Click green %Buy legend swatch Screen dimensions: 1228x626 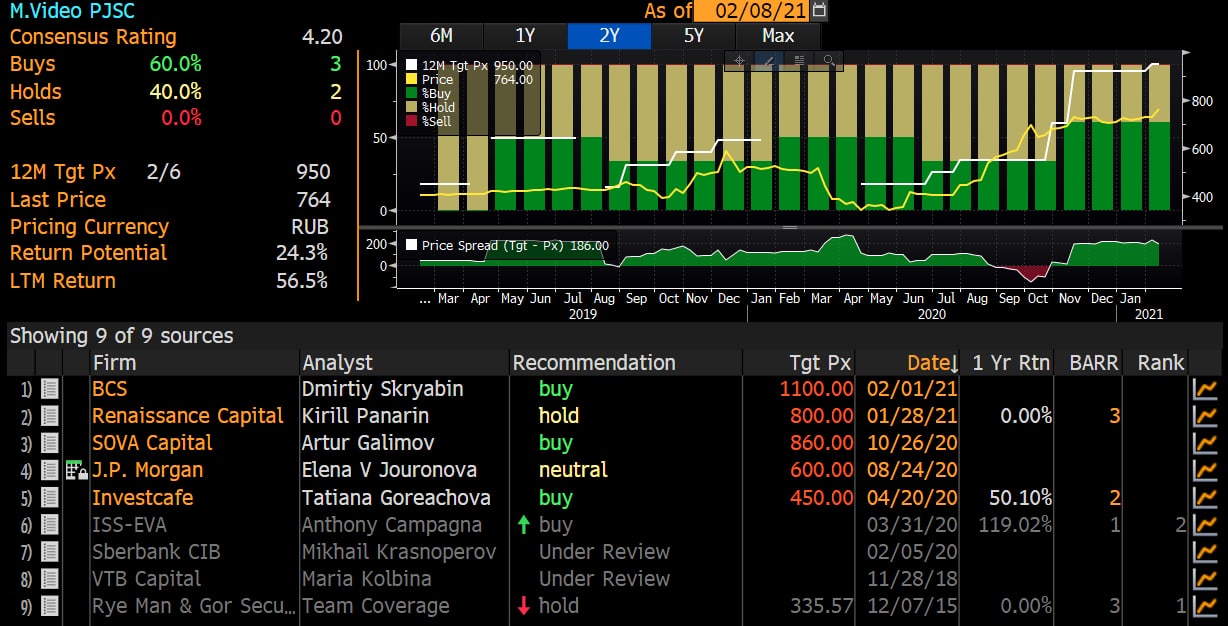click(411, 94)
